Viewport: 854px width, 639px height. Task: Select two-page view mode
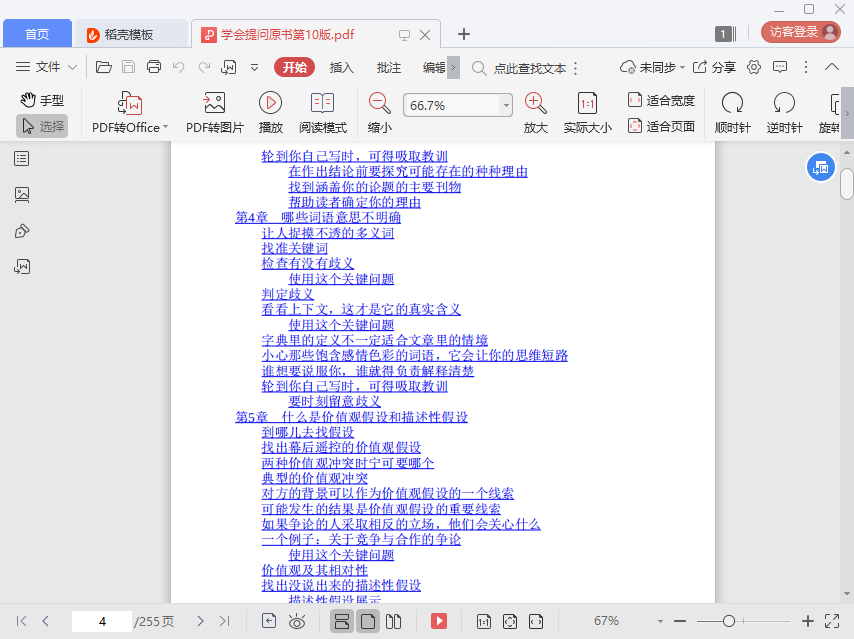(393, 621)
